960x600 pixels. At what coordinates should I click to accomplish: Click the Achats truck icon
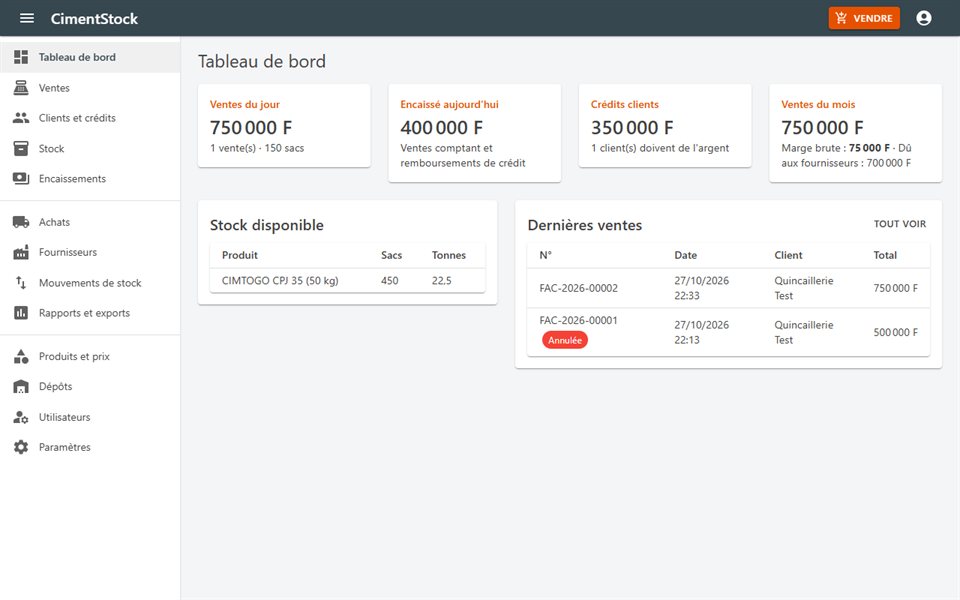click(x=21, y=222)
